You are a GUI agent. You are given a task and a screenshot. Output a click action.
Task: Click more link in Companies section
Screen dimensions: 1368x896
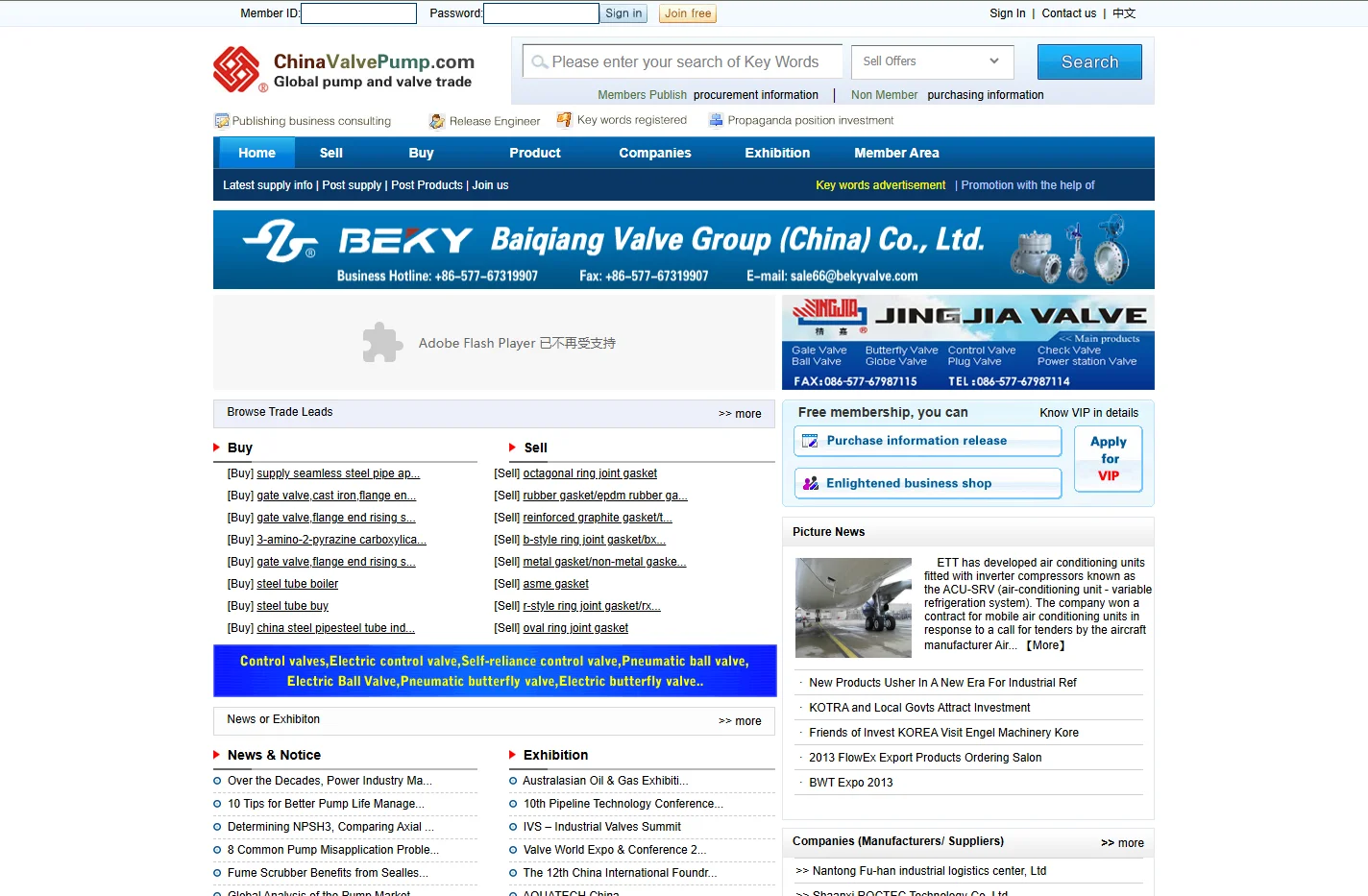[x=1122, y=843]
